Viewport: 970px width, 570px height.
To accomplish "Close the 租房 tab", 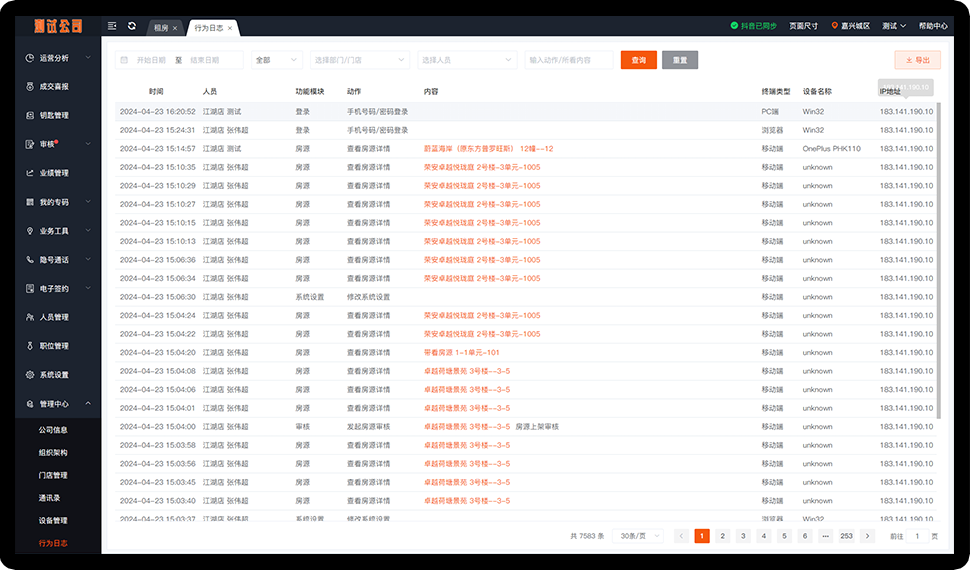I will click(x=175, y=28).
